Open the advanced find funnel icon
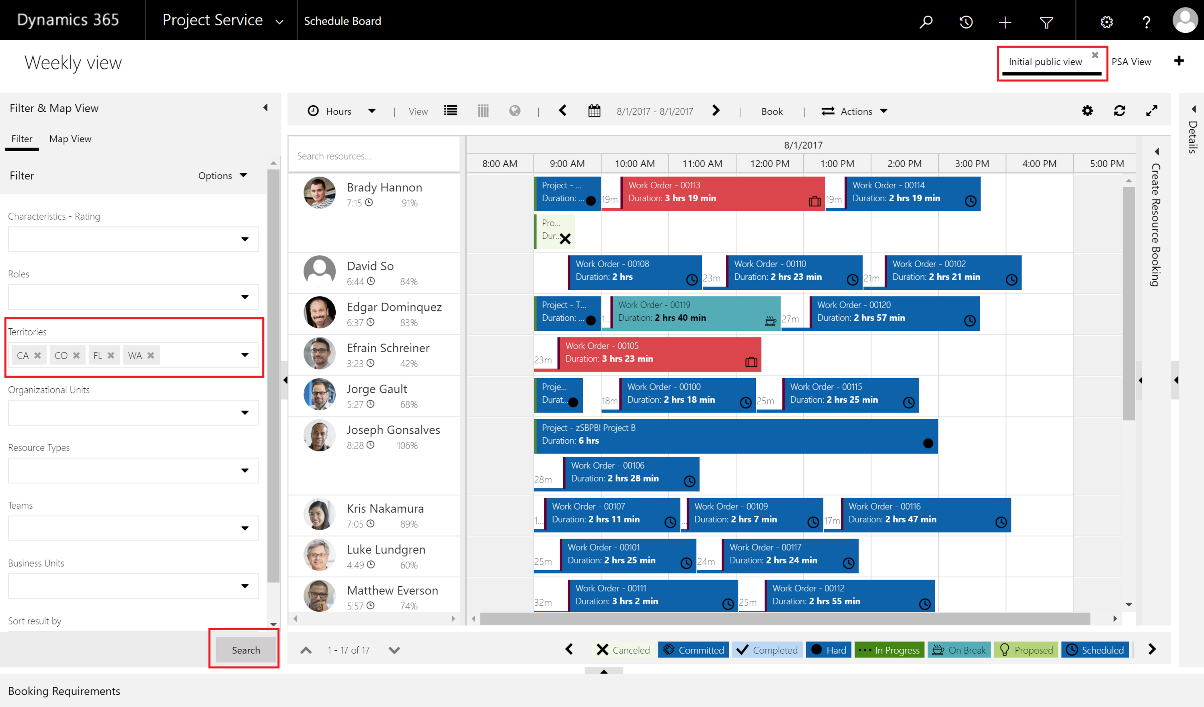Screen dimensions: 1204x707 coord(1046,21)
